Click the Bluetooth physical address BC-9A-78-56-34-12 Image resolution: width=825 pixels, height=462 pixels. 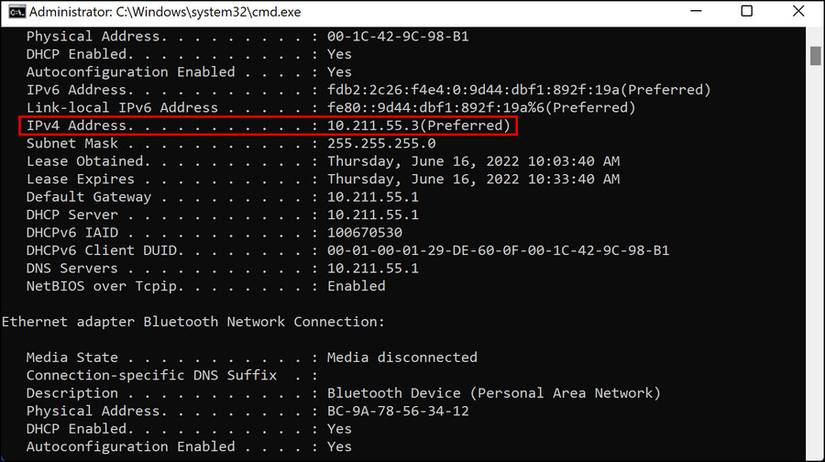pos(398,411)
